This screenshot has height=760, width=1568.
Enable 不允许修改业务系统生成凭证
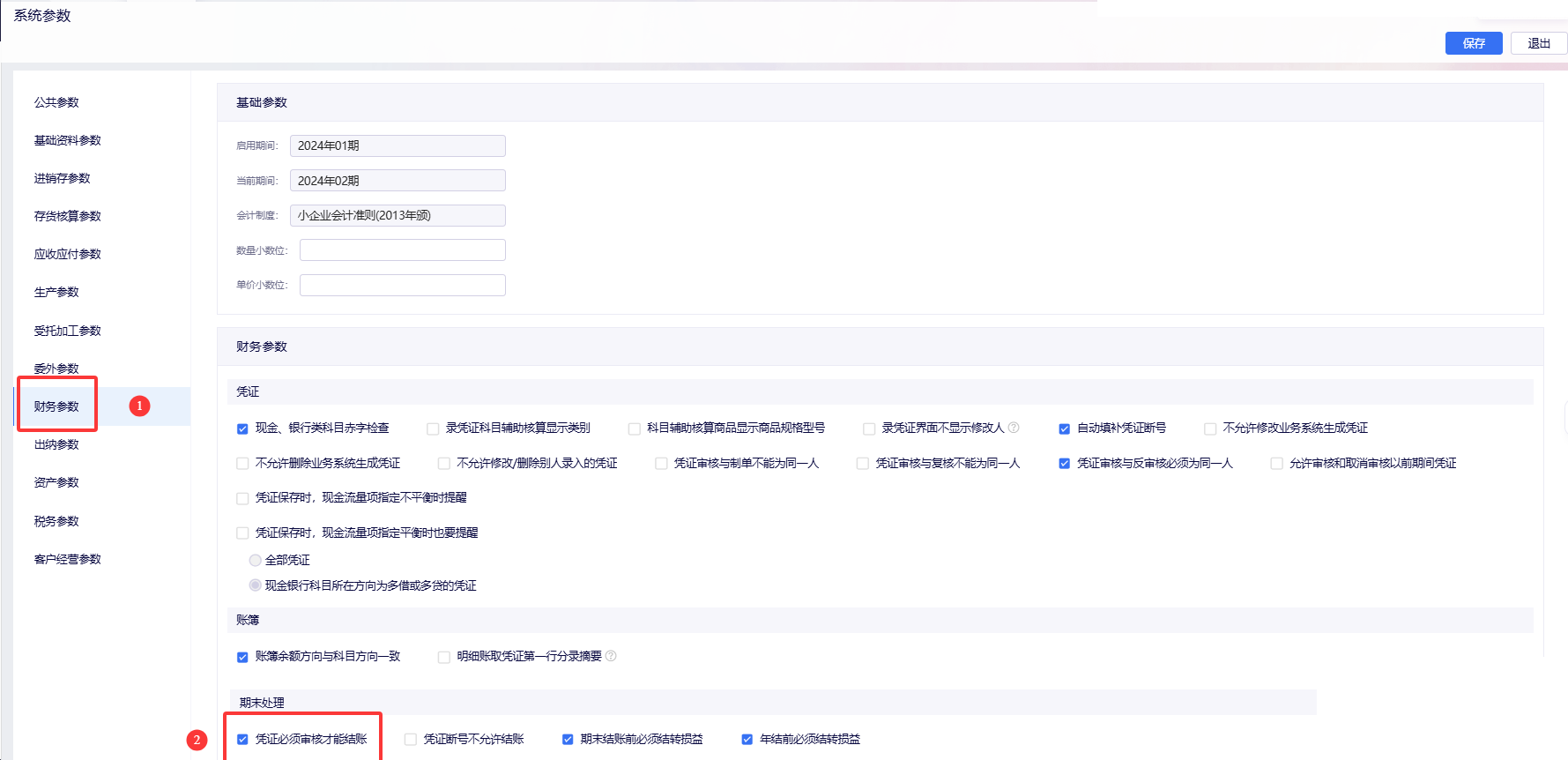(x=1210, y=428)
